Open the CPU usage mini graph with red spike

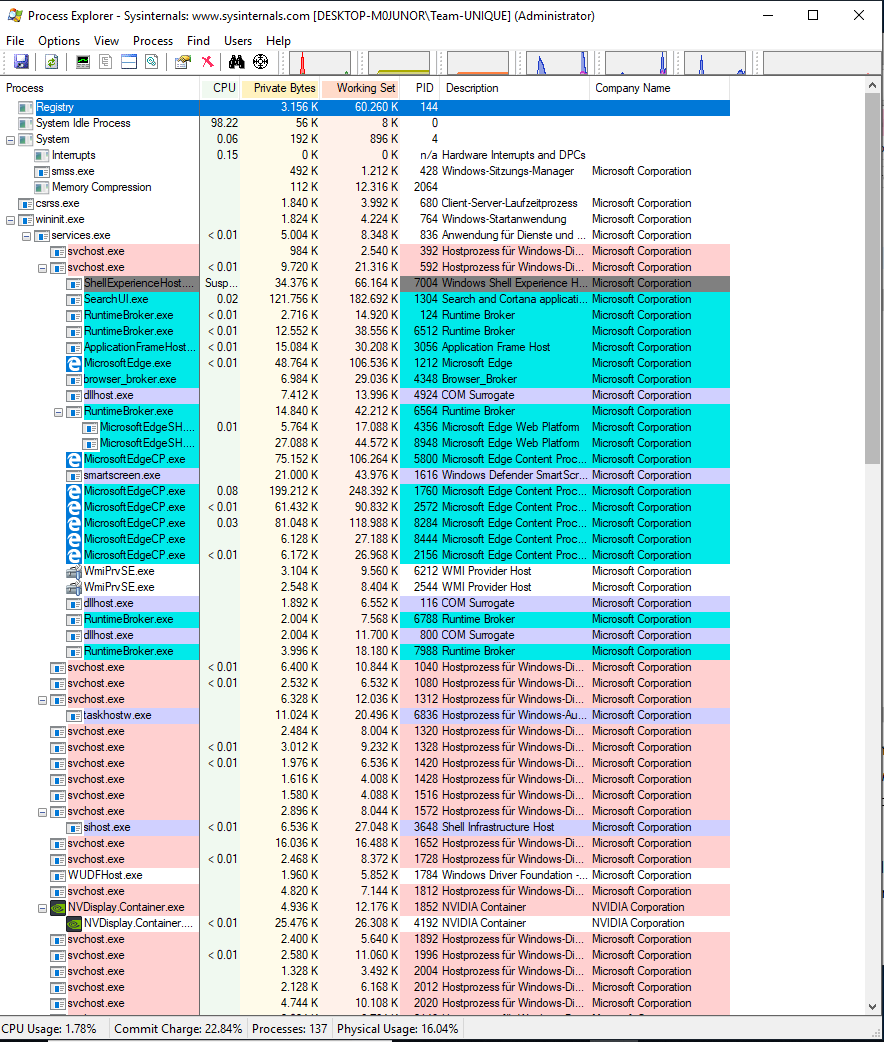(320, 62)
